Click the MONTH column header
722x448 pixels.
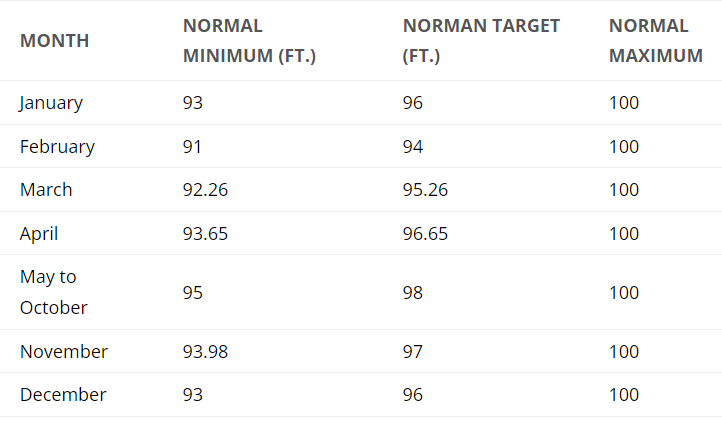click(54, 41)
